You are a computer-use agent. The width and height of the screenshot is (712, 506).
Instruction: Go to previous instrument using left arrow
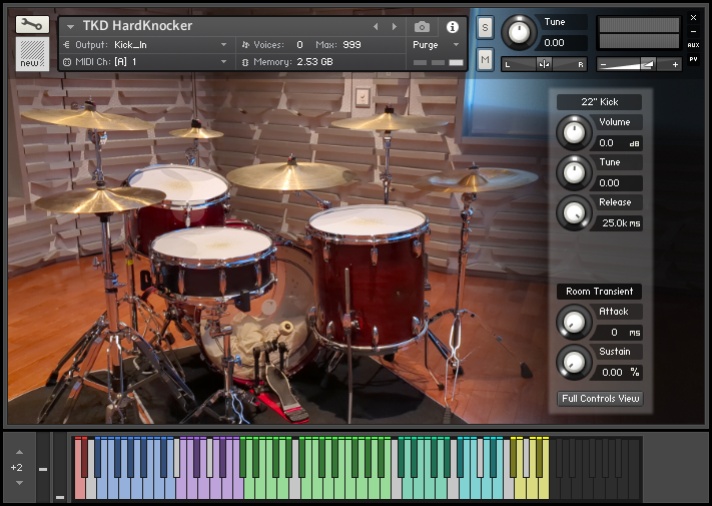click(376, 27)
